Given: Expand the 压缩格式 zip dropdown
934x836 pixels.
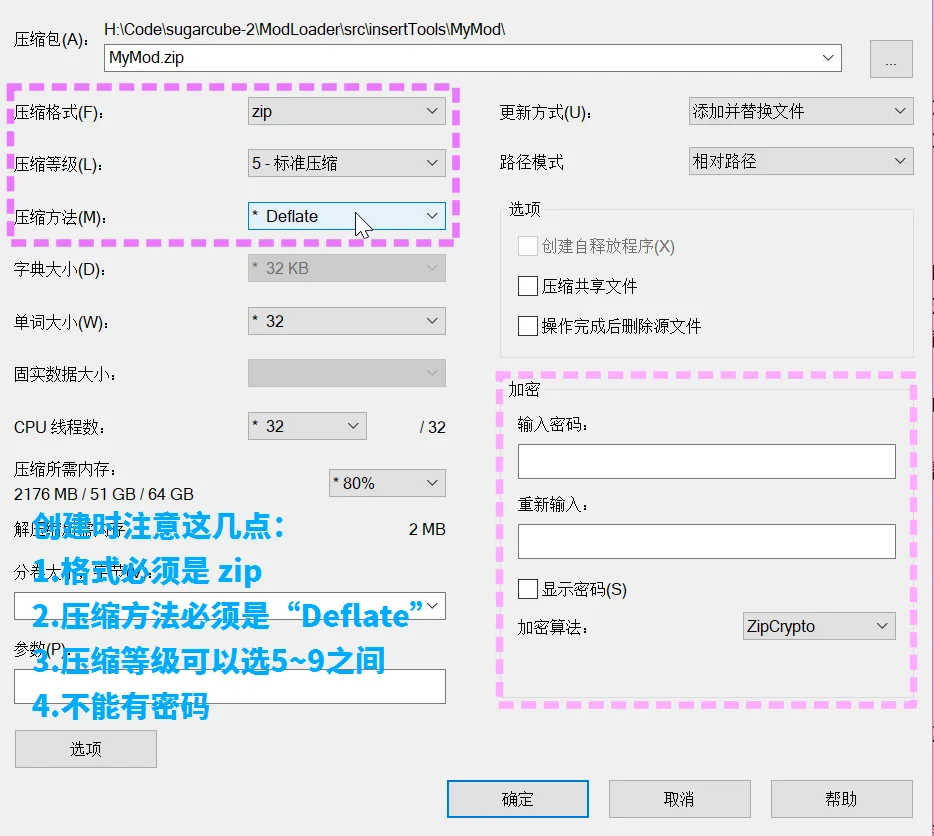Looking at the screenshot, I should point(346,111).
